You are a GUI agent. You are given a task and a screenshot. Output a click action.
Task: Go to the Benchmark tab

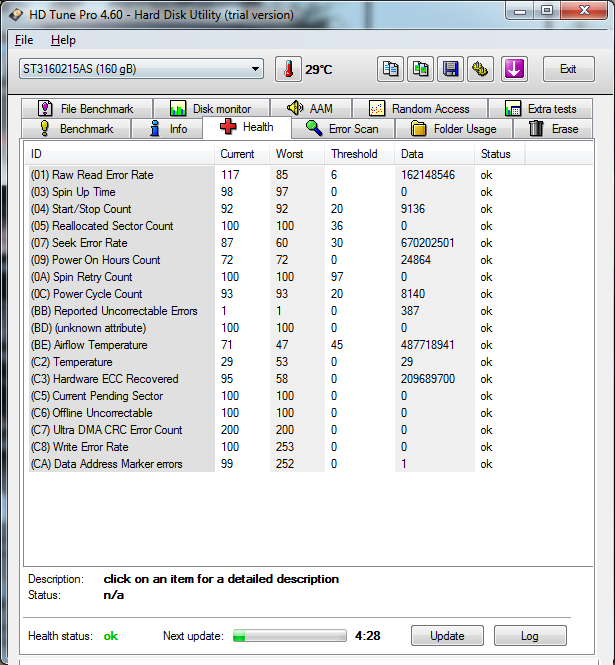tap(76, 129)
